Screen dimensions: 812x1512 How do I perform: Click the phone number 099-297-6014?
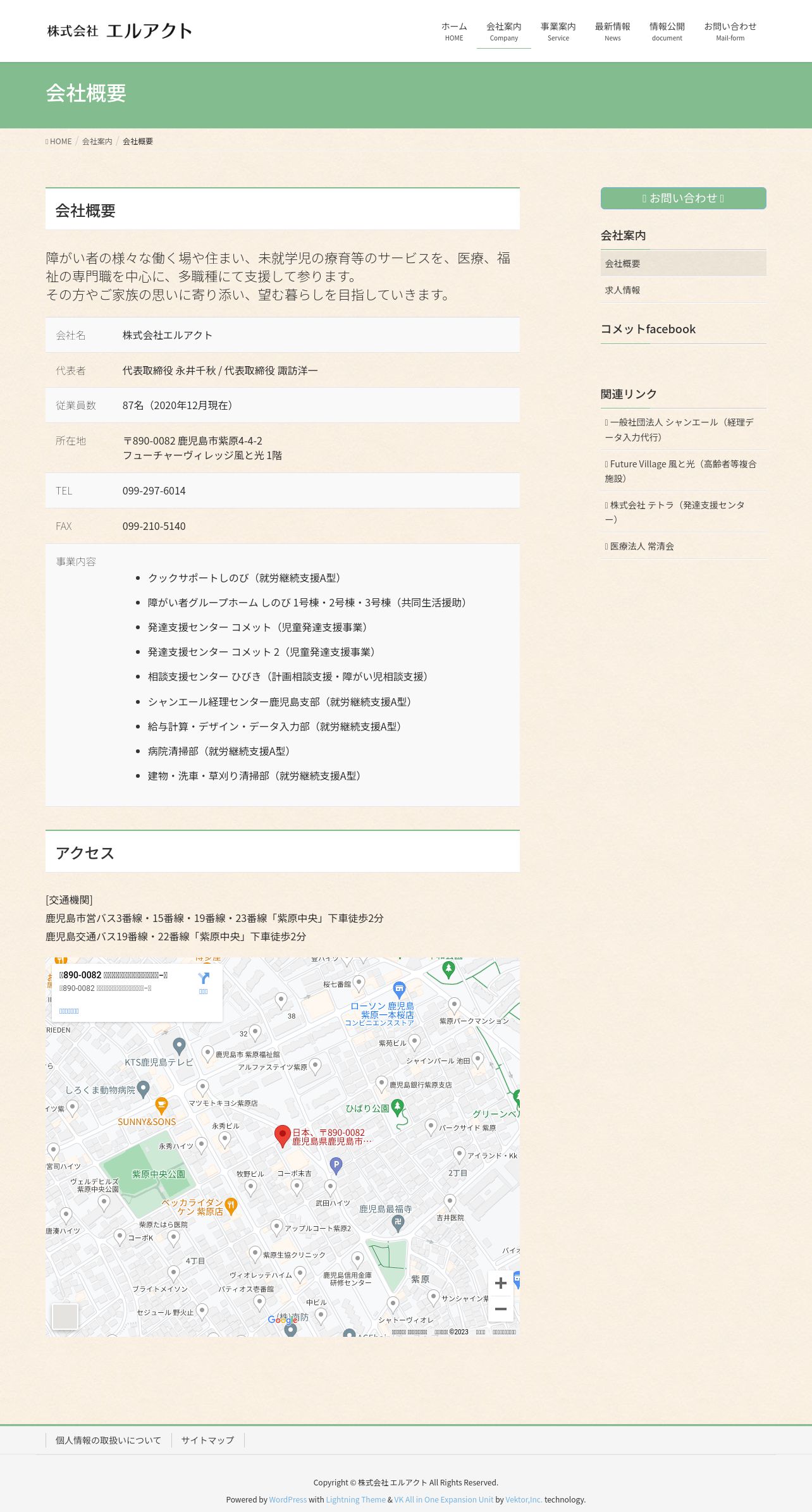click(x=154, y=491)
